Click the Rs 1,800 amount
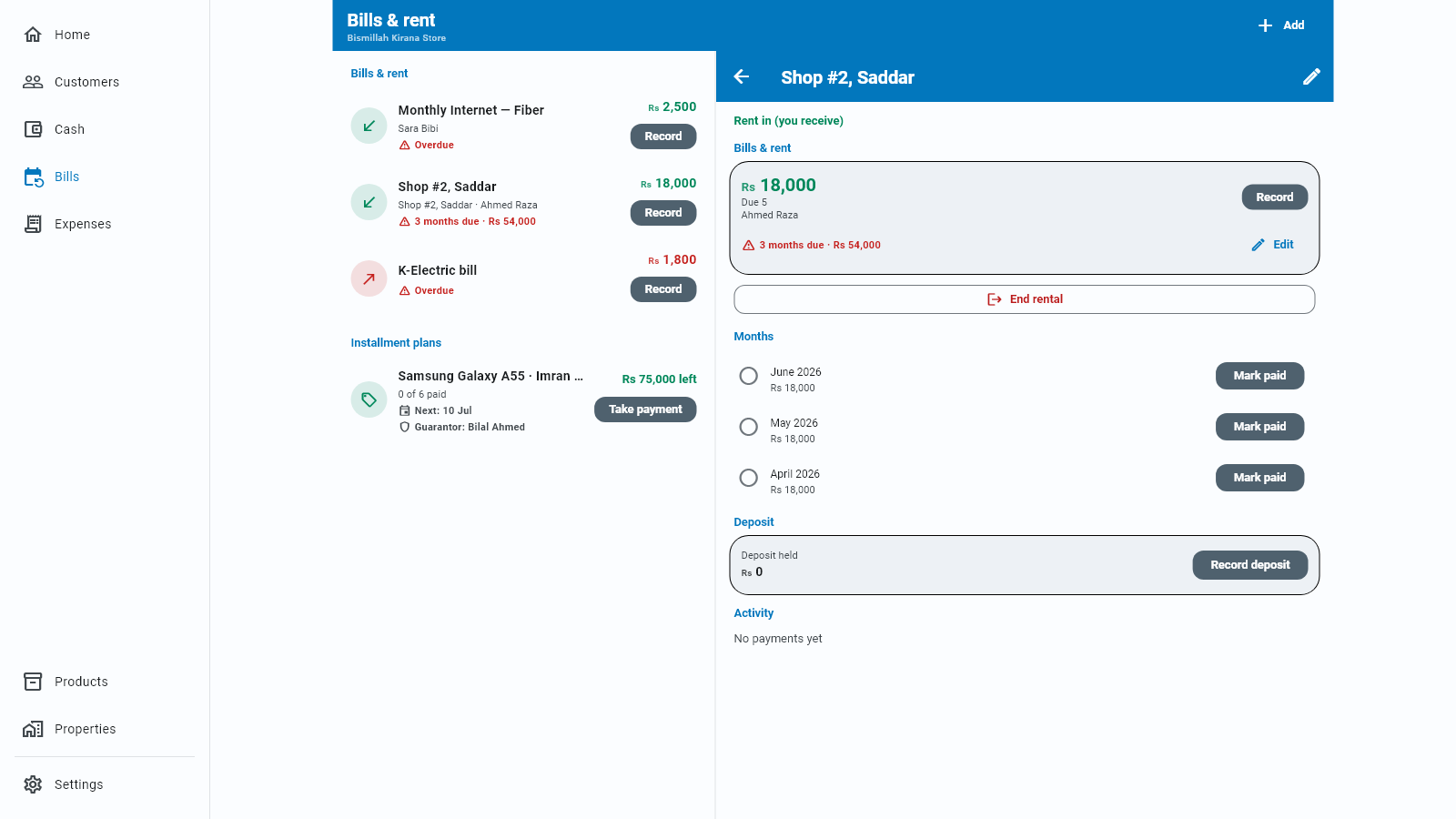 point(672,260)
